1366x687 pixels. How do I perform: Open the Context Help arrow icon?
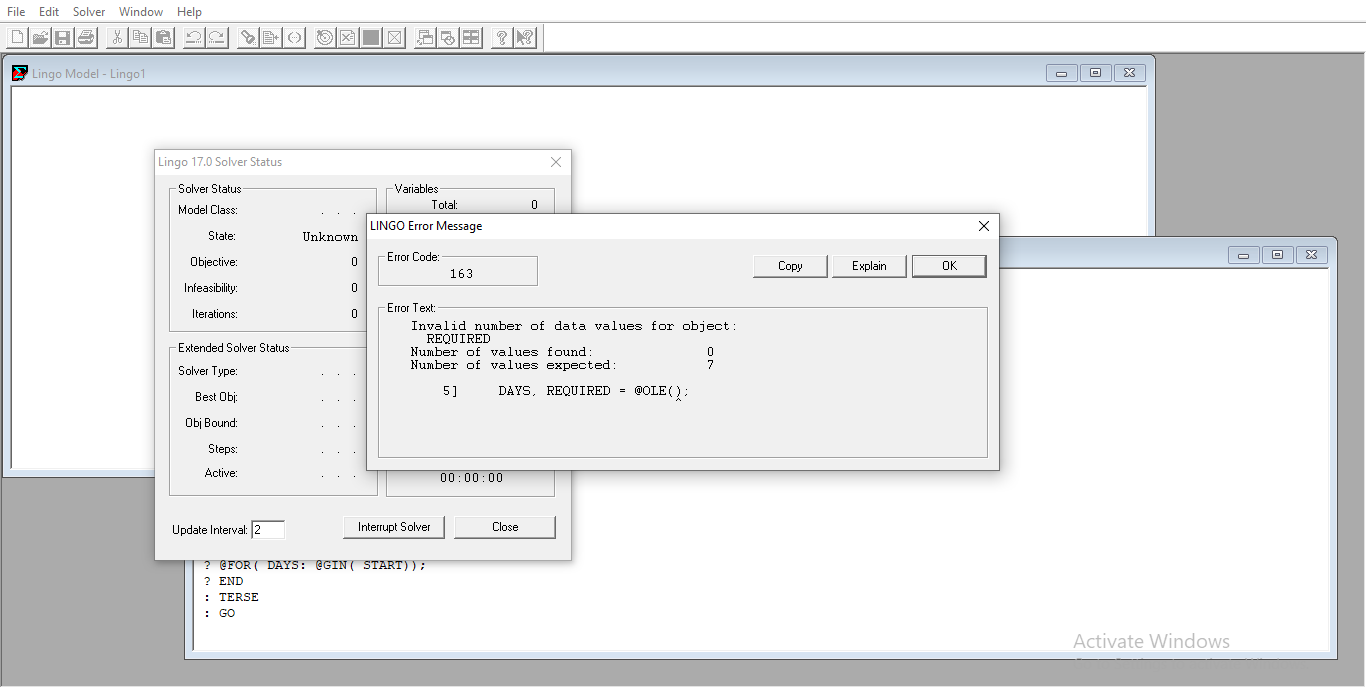[x=524, y=37]
